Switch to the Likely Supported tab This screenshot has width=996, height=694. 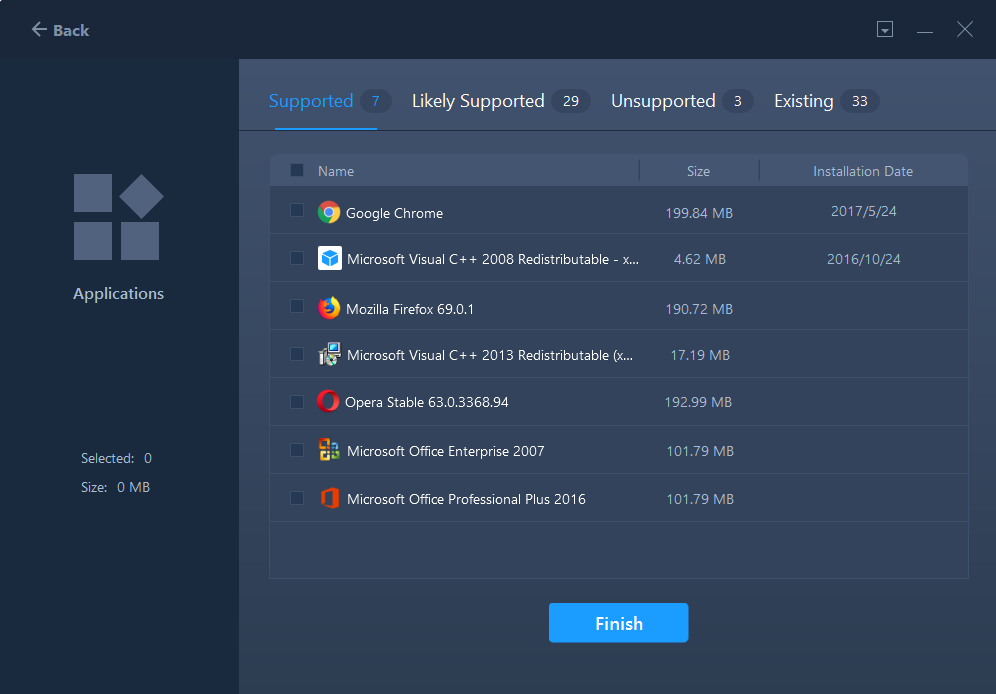[x=478, y=101]
